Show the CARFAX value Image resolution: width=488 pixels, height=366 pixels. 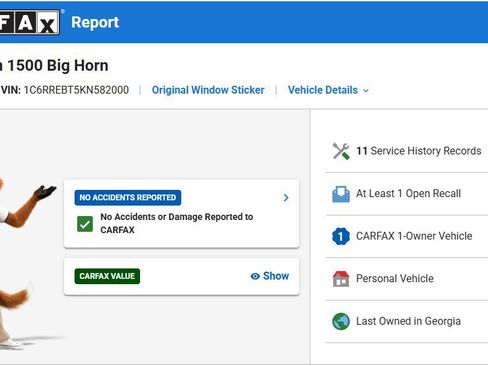click(x=269, y=276)
